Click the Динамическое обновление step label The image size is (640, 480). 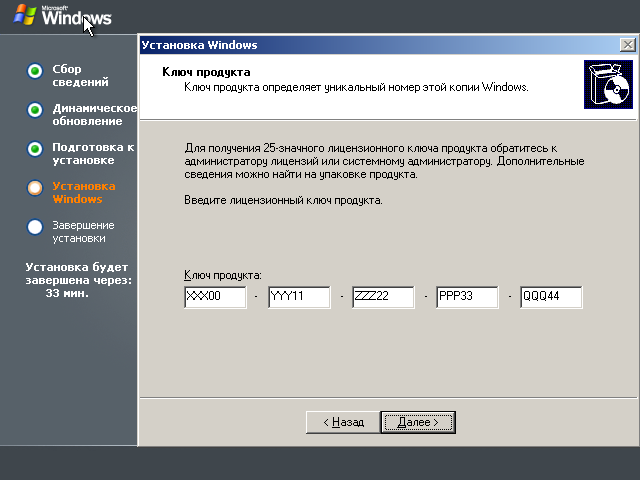95,115
